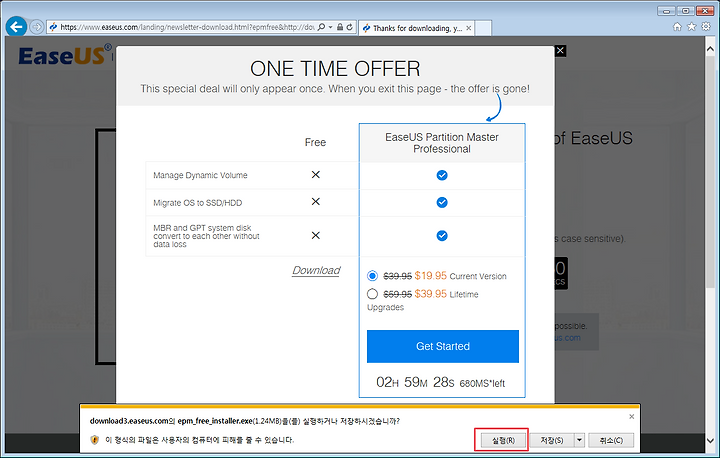The height and width of the screenshot is (458, 720).
Task: Select the $19.95 Current Version option
Action: 372,276
